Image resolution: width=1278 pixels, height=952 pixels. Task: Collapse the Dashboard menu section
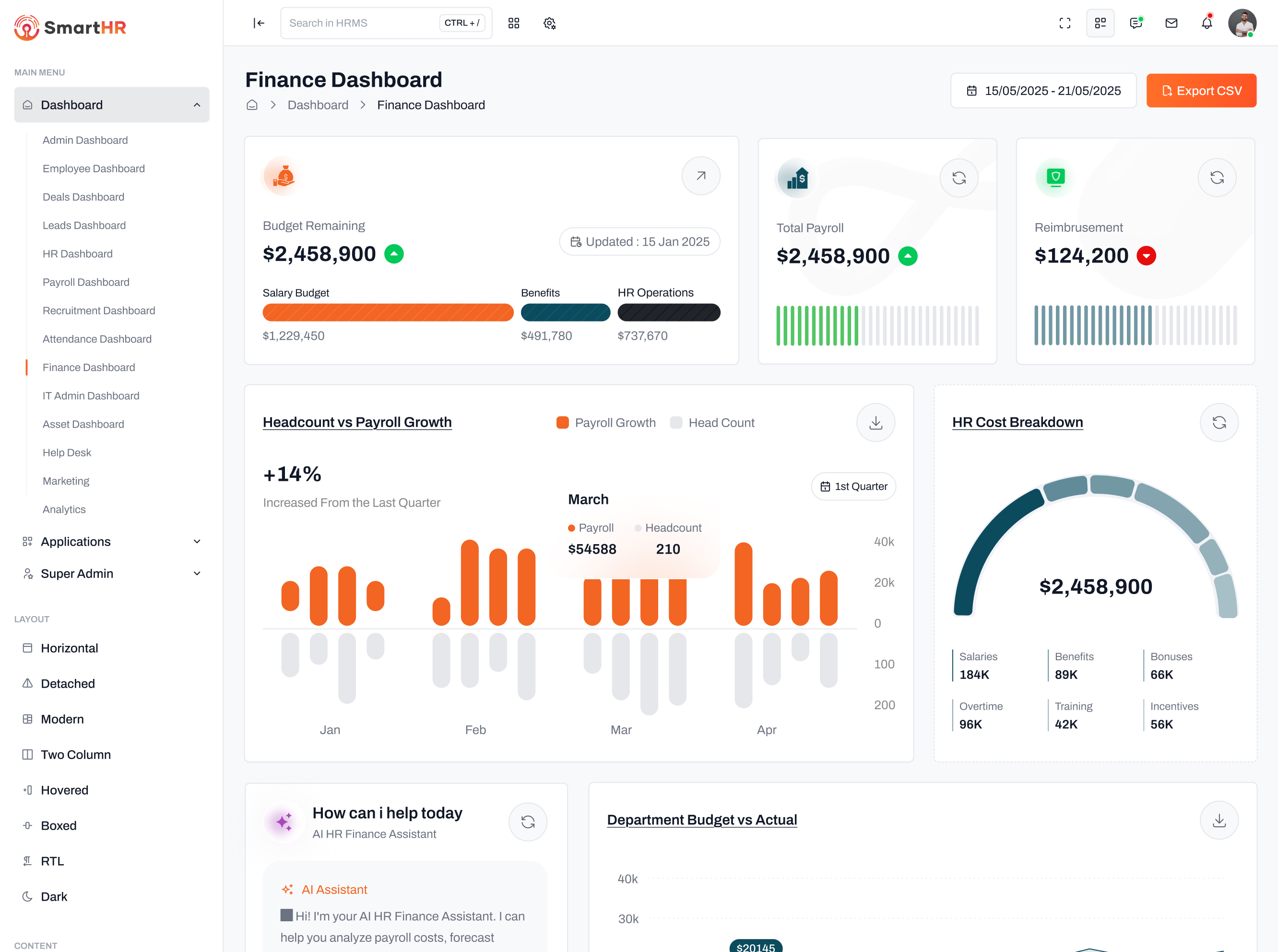tap(198, 104)
